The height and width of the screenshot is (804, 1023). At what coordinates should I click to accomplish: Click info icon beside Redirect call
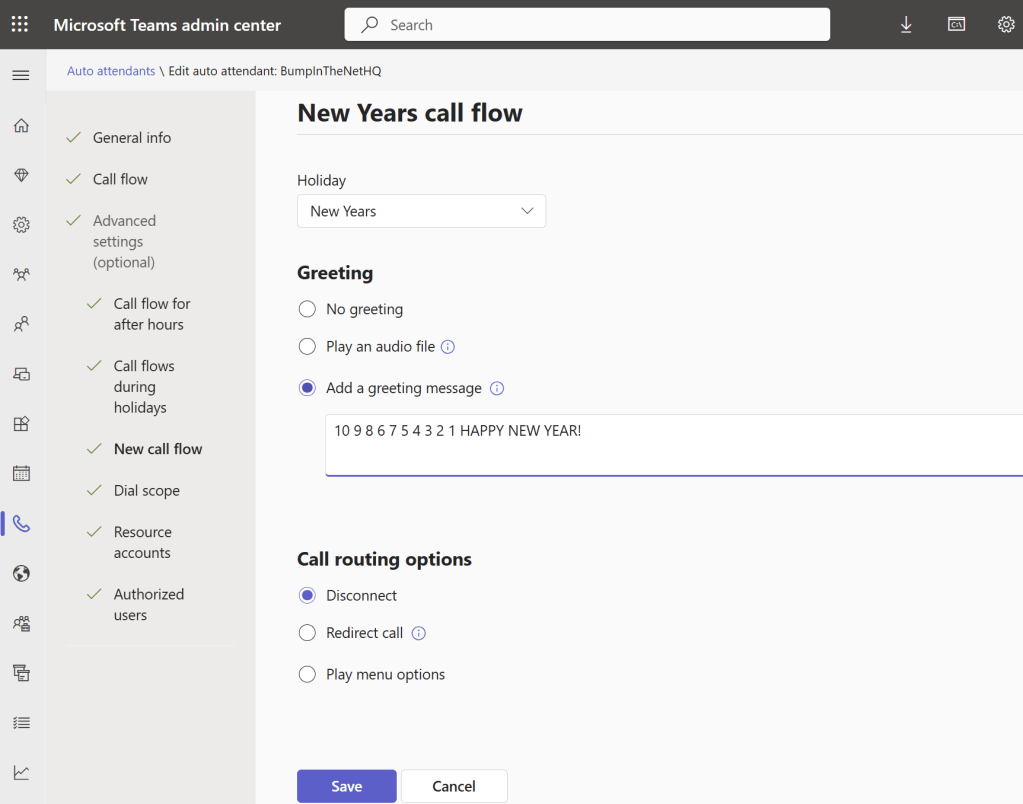click(419, 633)
